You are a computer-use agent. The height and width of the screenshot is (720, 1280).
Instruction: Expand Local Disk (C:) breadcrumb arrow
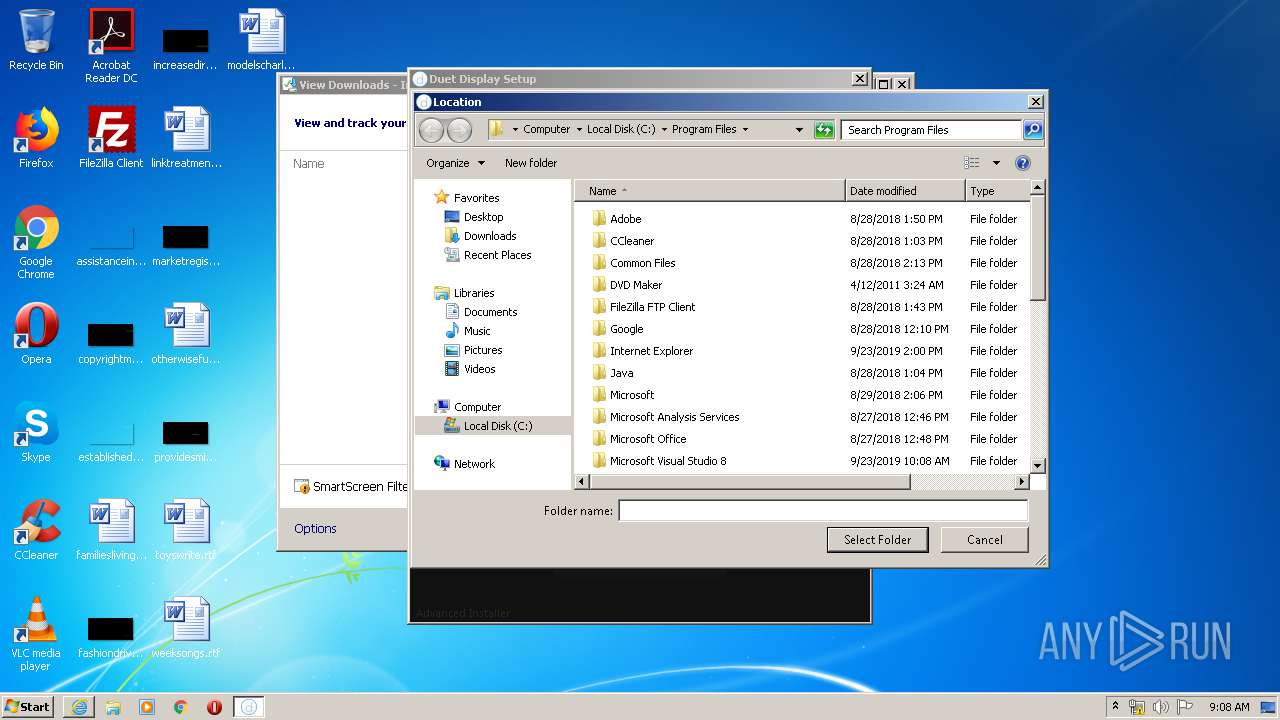(663, 129)
